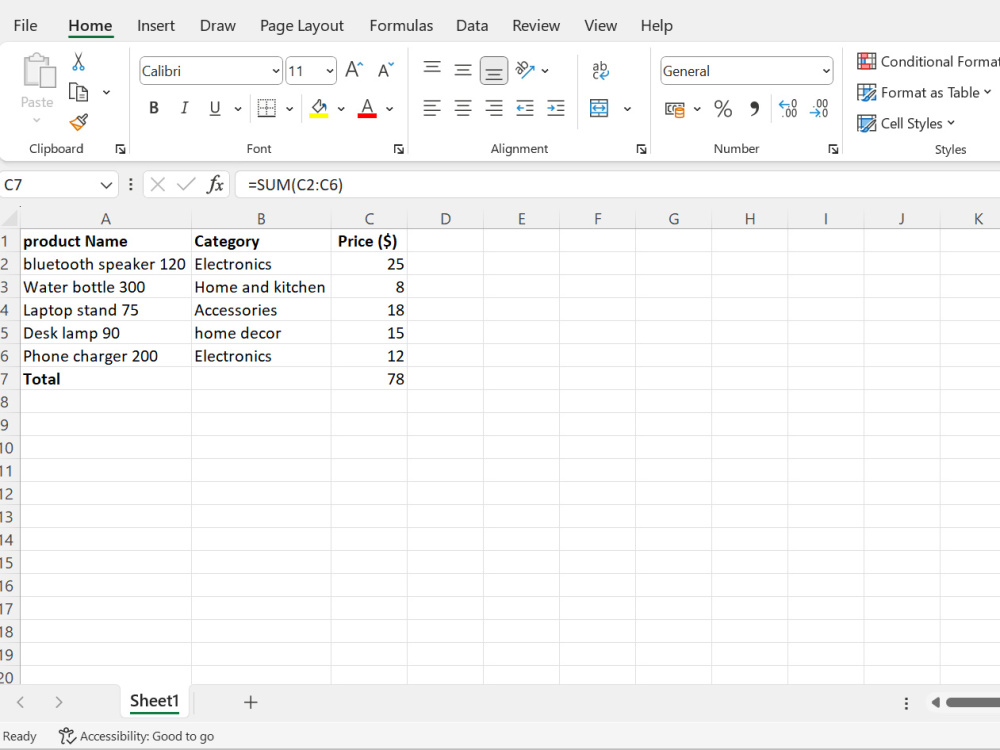Open Font Color dropdown arrow
This screenshot has height=750, width=1000.
pyautogui.click(x=390, y=109)
